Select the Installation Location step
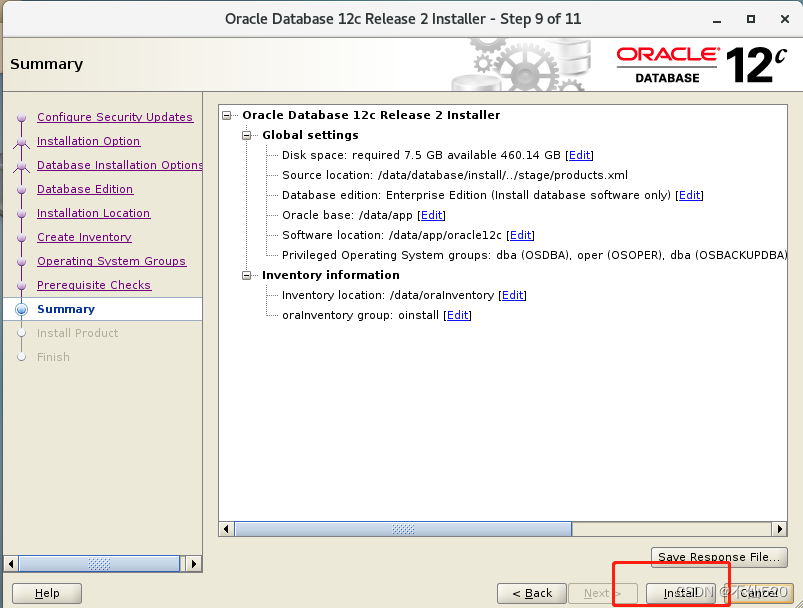The image size is (803, 608). click(93, 213)
